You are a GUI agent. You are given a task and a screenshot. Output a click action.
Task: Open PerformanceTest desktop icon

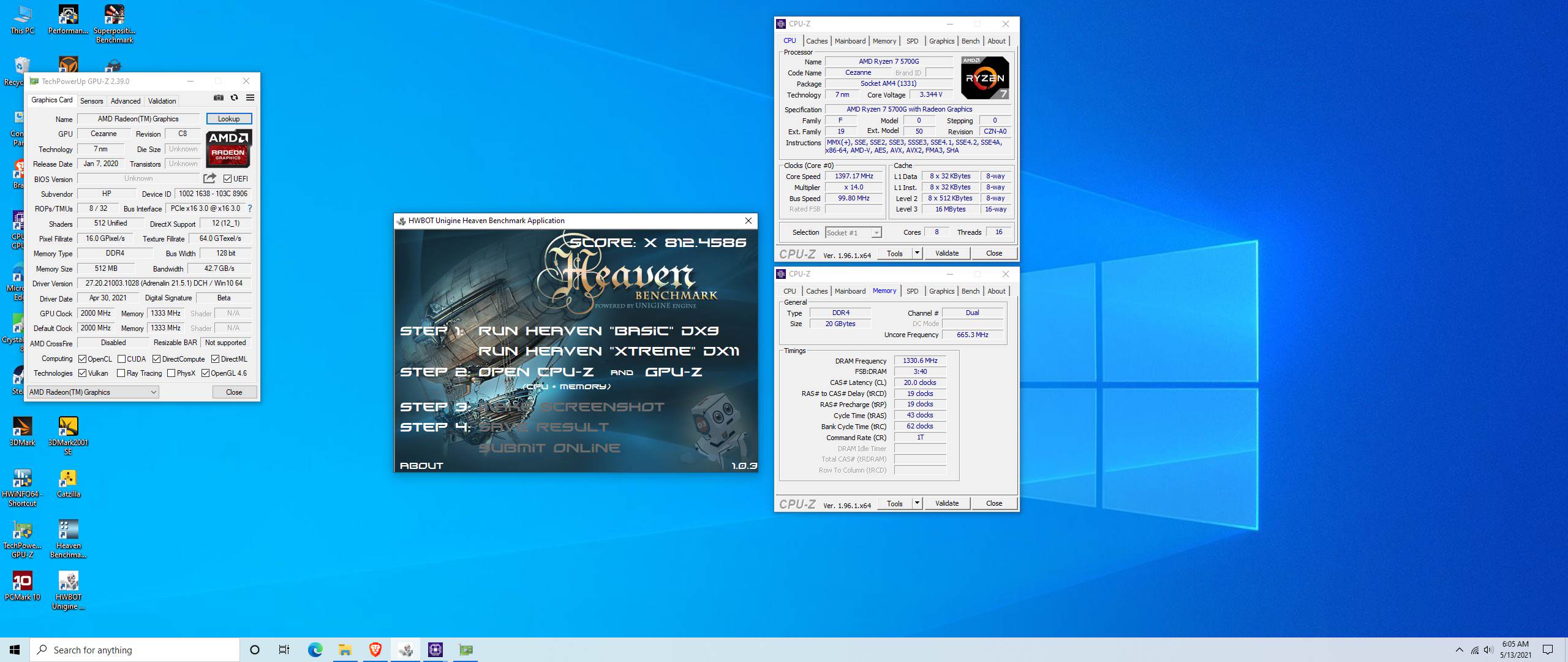tap(68, 20)
